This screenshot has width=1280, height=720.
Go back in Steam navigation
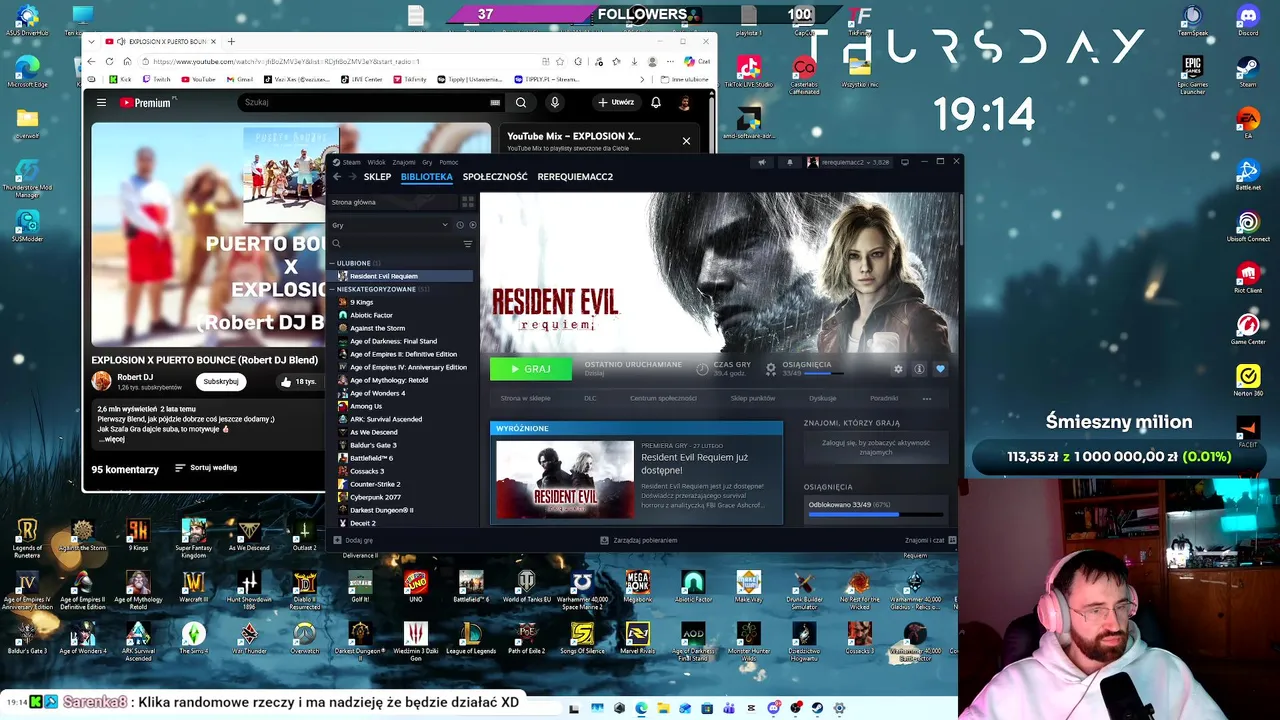(337, 177)
